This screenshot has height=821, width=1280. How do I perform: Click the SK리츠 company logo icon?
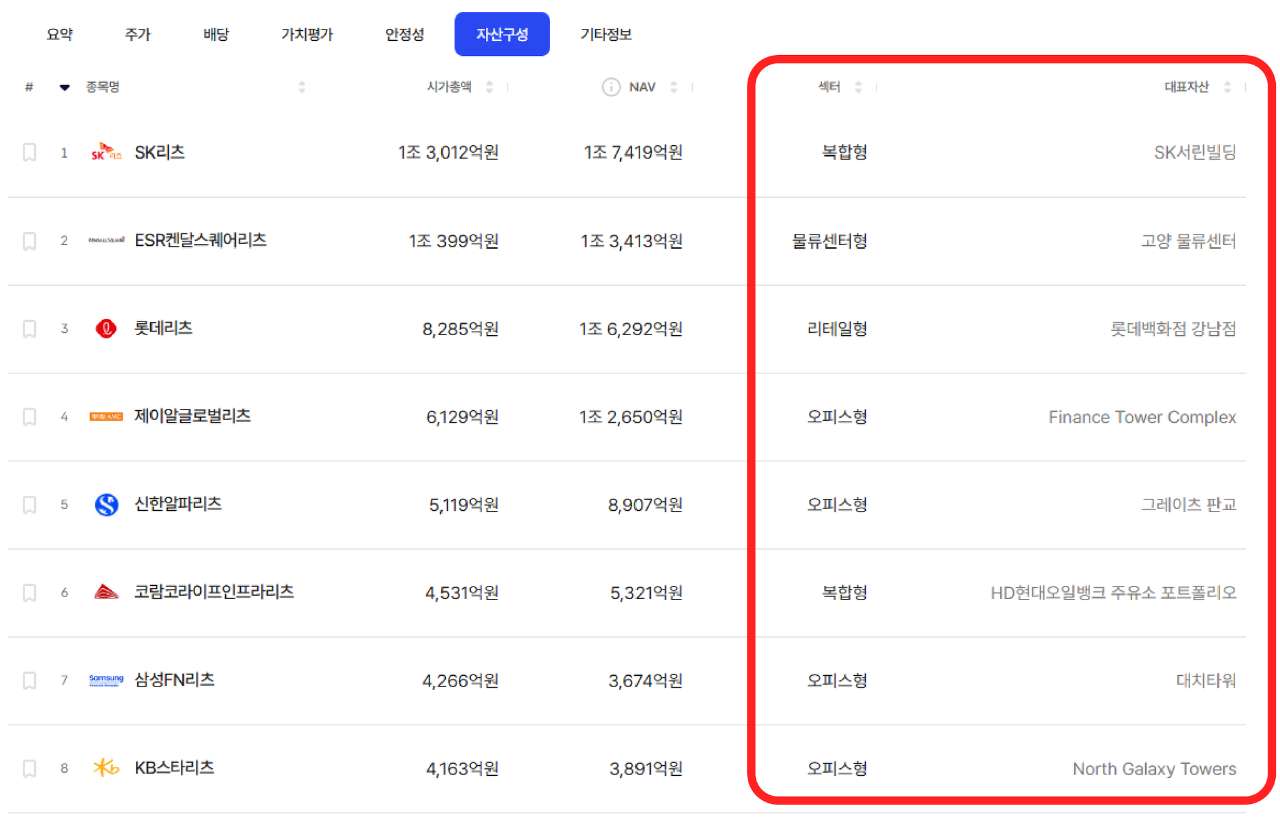point(106,153)
